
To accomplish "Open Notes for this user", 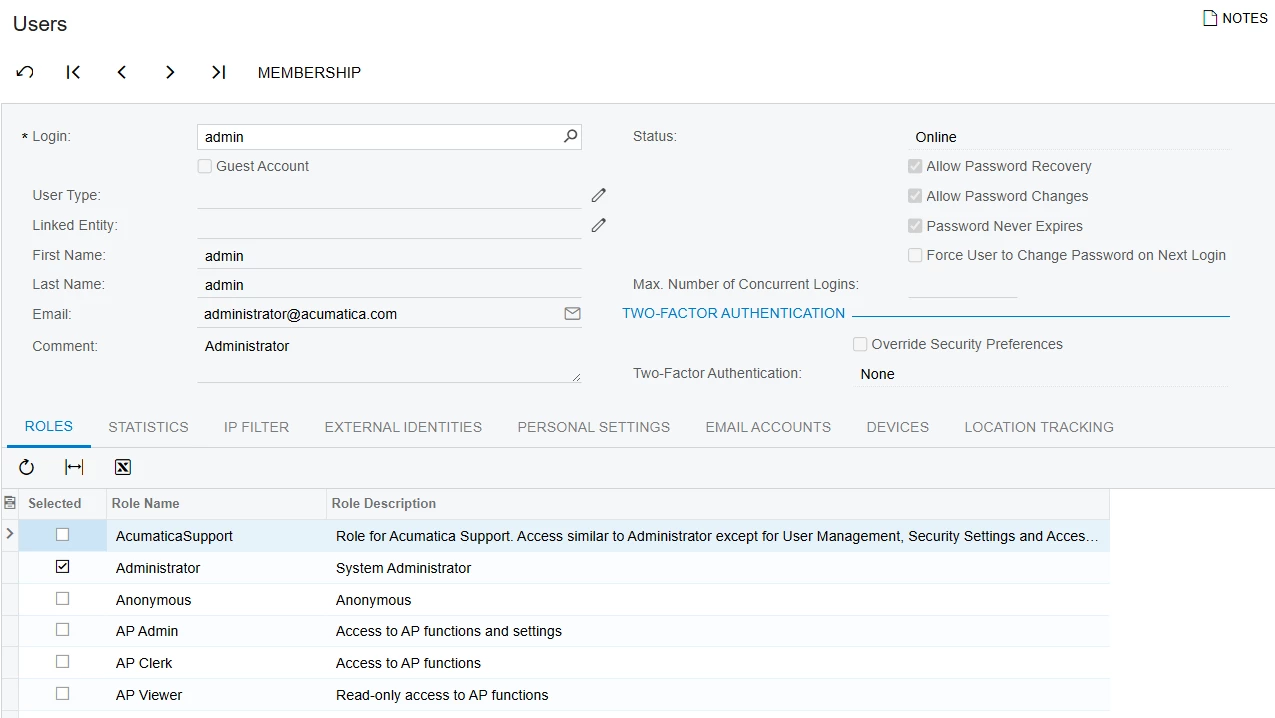I will [x=1235, y=18].
